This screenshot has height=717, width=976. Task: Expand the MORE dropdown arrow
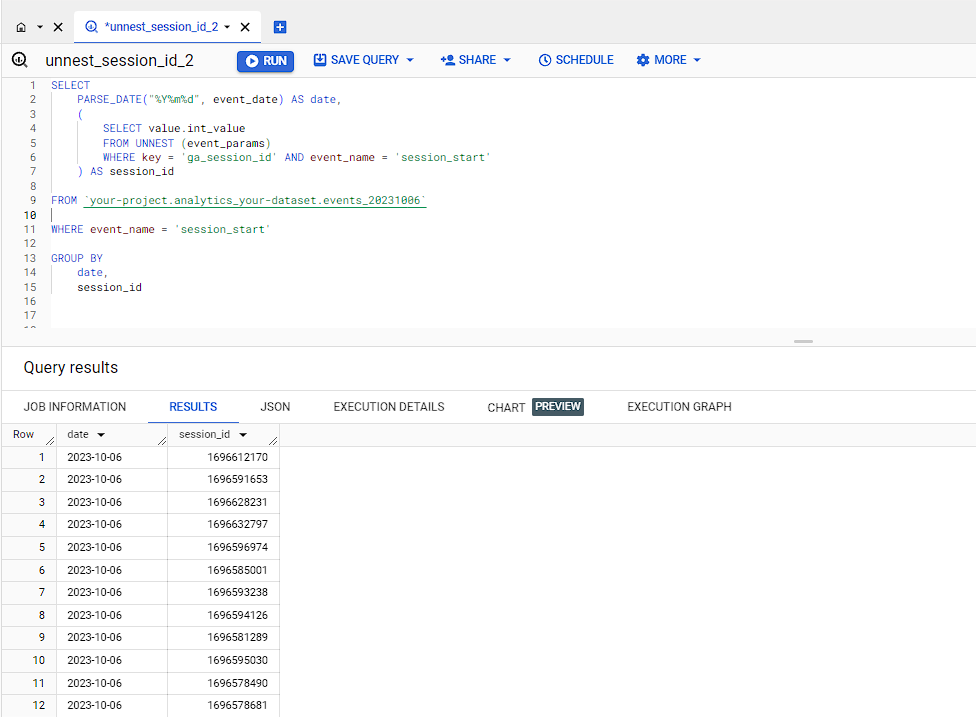coord(697,60)
